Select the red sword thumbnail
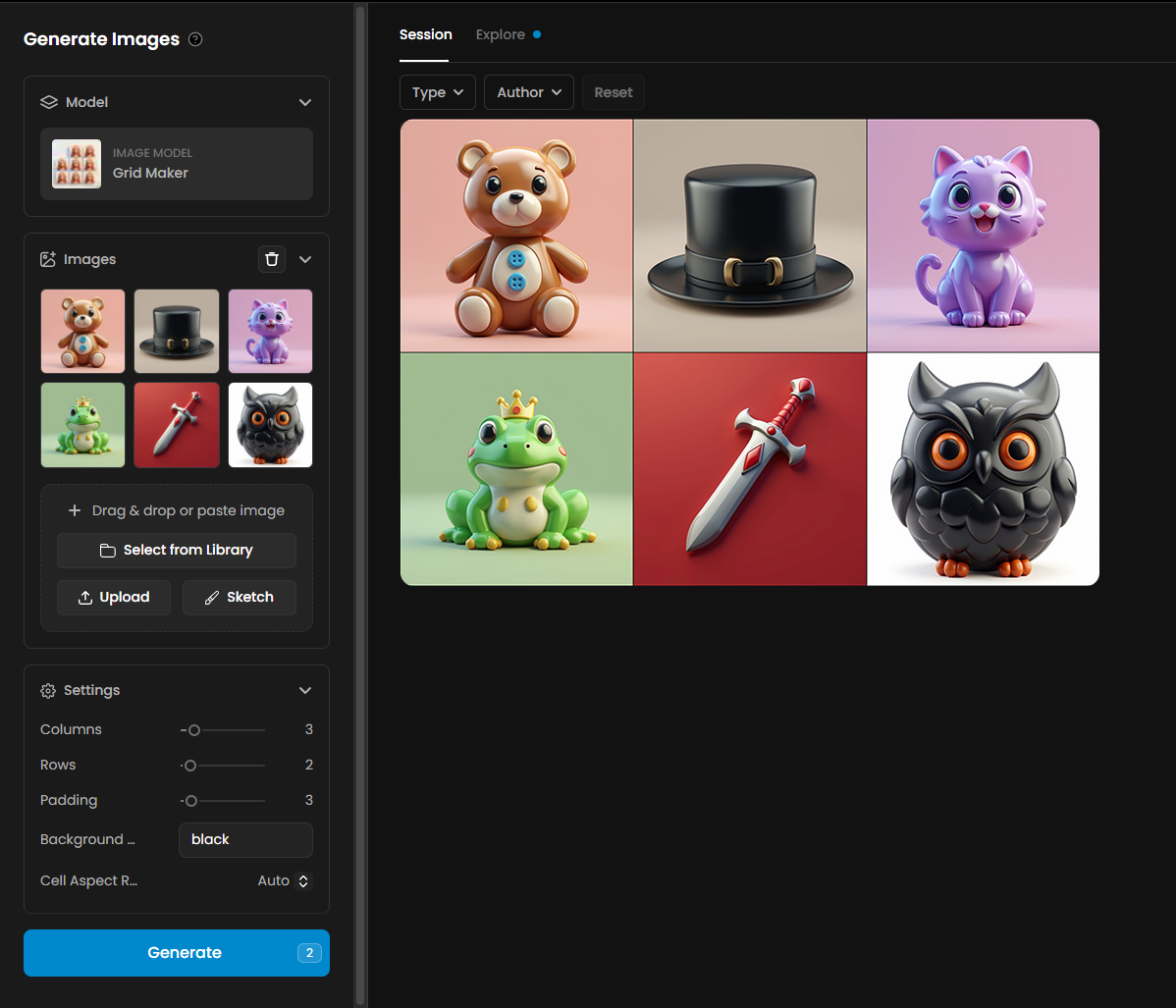Viewport: 1176px width, 1008px height. [x=177, y=424]
